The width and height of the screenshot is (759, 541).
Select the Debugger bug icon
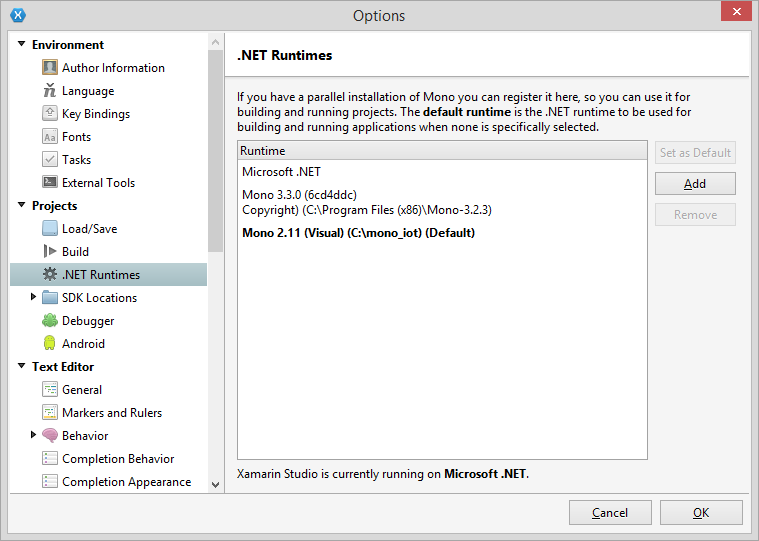pos(49,320)
